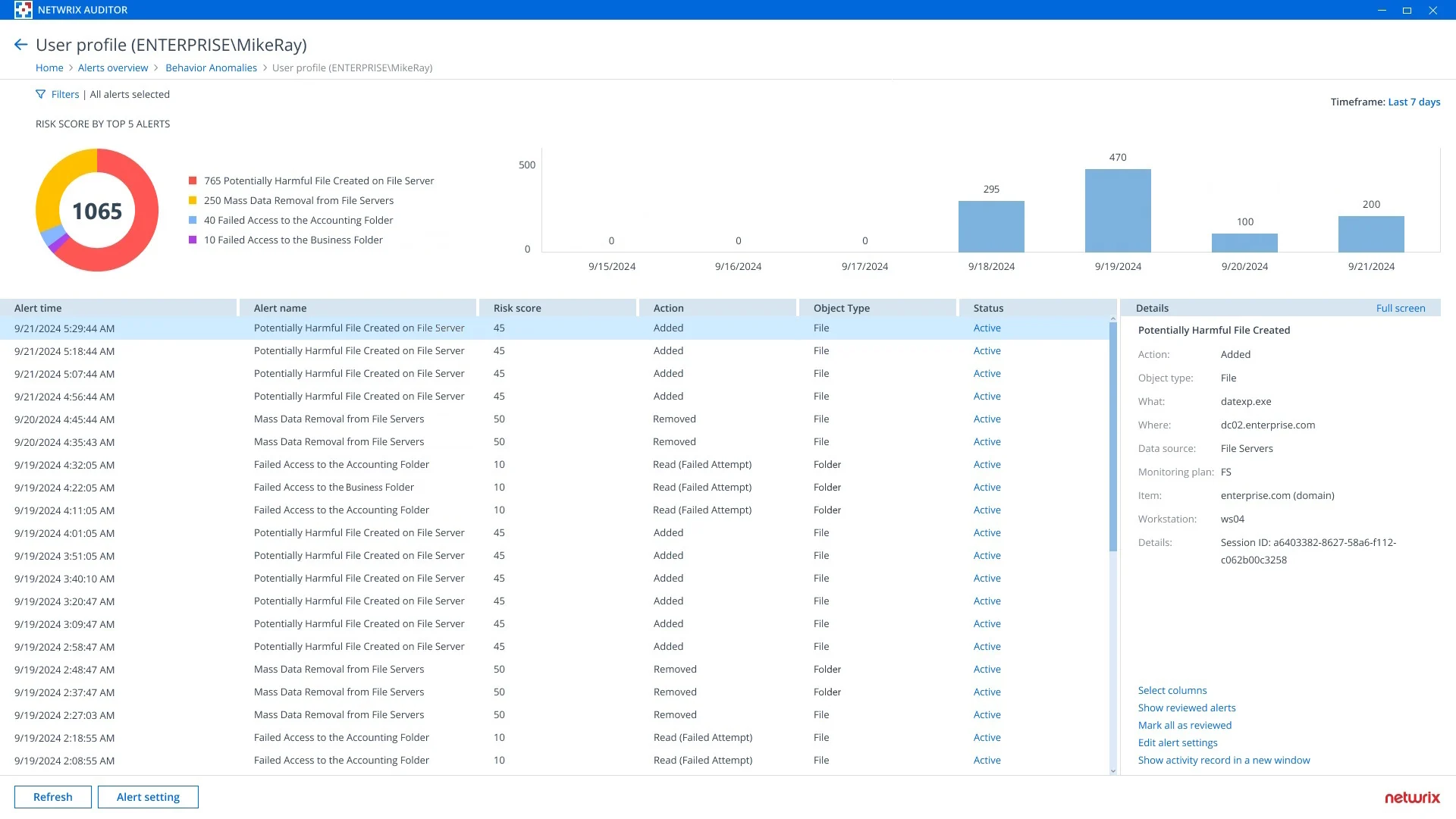Click Show reviewed alerts link
Image resolution: width=1456 pixels, height=819 pixels.
pos(1186,708)
